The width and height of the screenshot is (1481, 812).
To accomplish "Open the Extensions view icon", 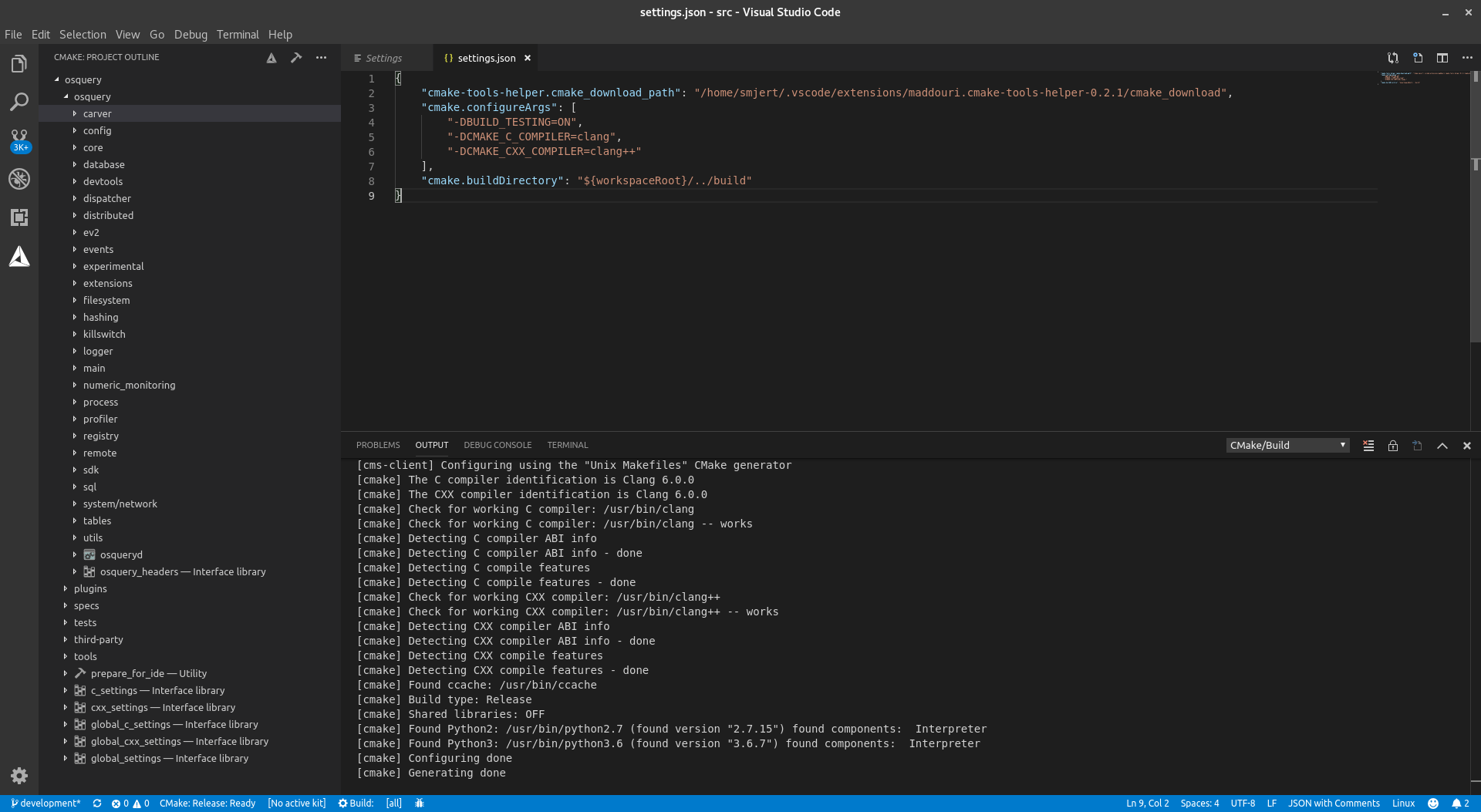I will tap(19, 217).
